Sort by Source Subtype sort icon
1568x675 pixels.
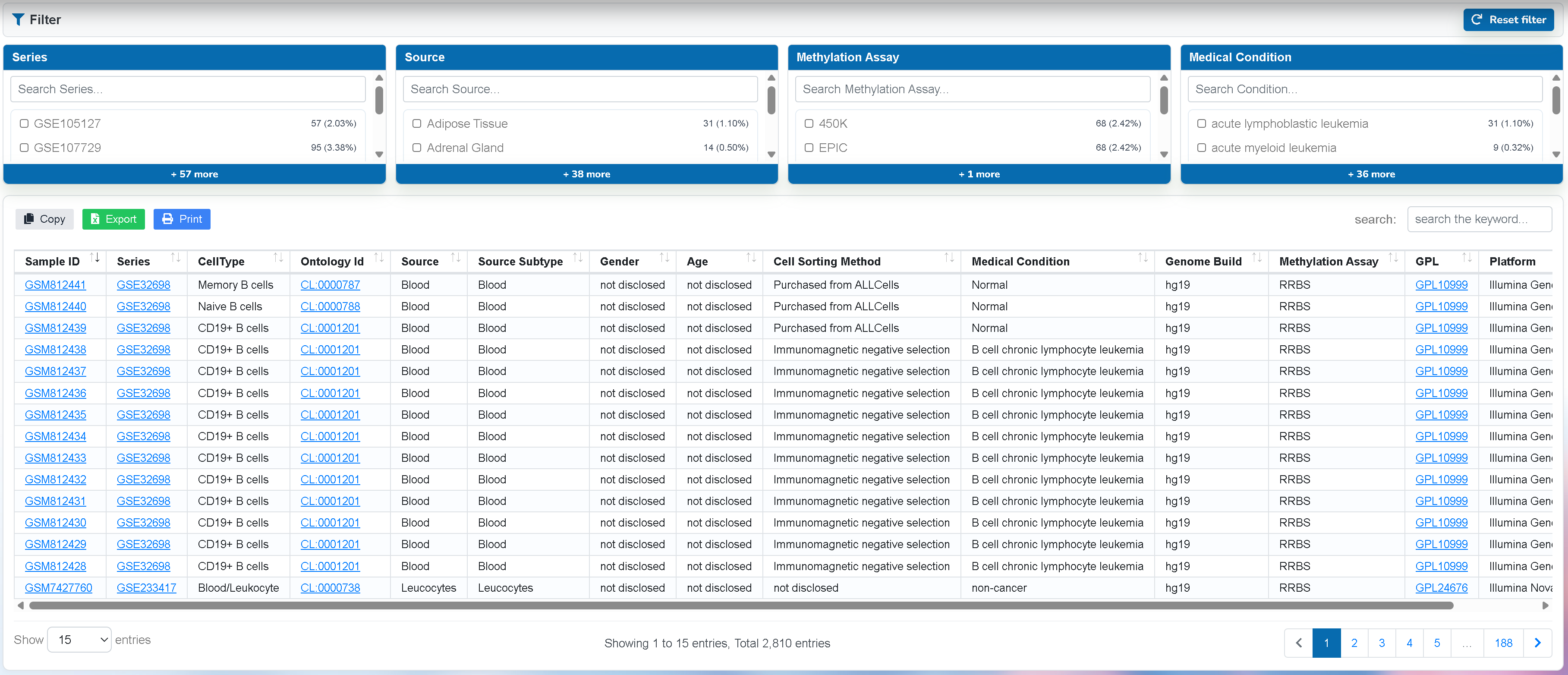(x=578, y=258)
